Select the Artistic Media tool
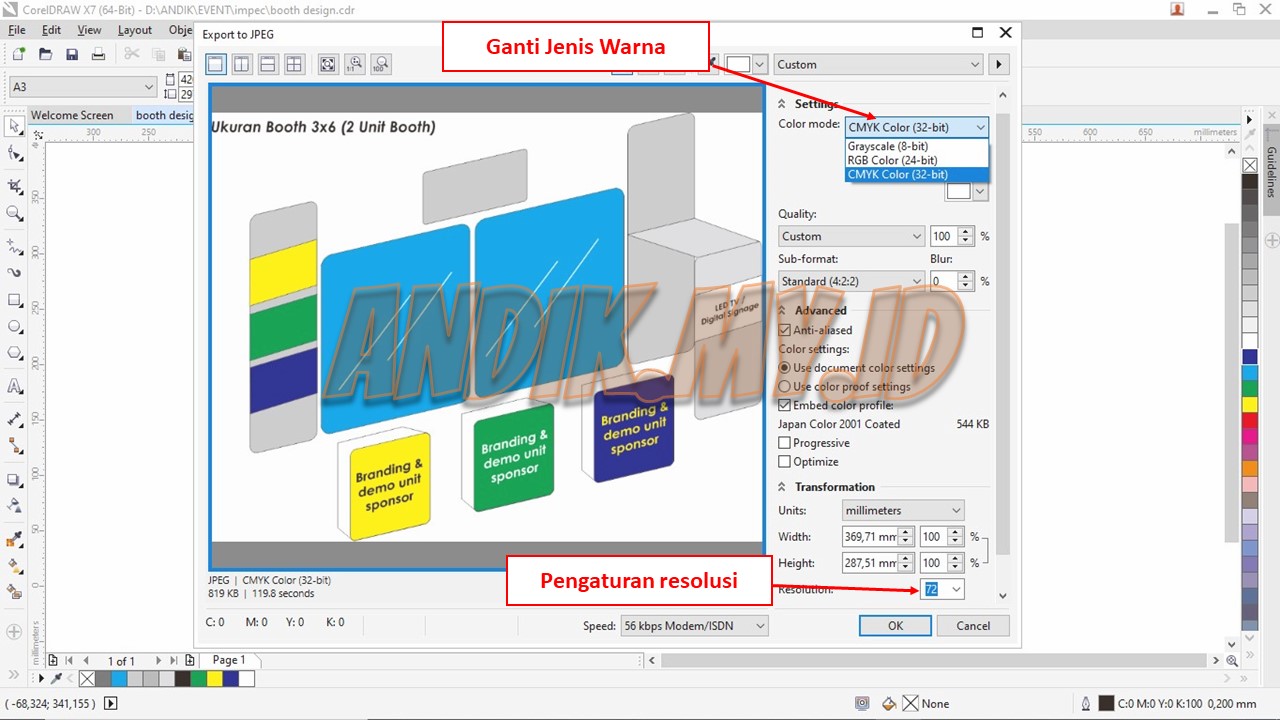 [14, 272]
